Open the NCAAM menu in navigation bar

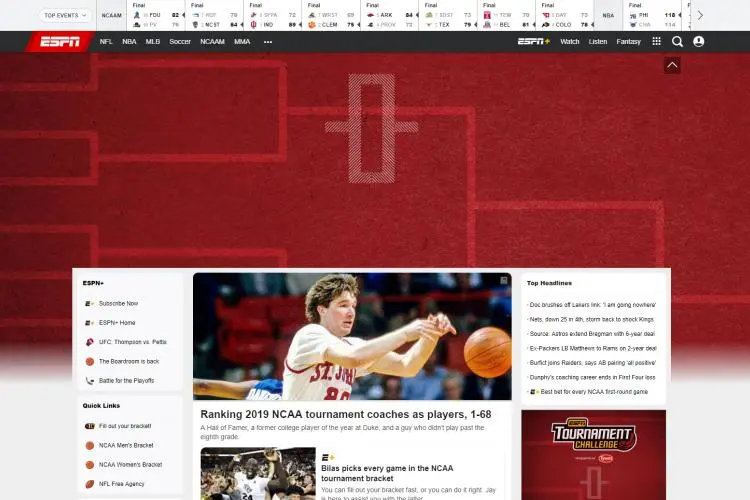(x=212, y=42)
